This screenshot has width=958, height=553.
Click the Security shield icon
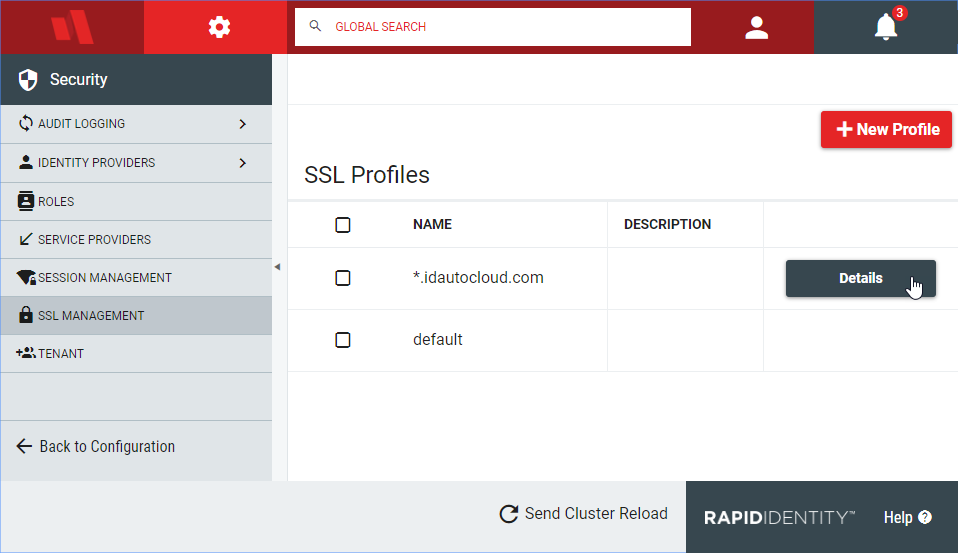coord(28,79)
